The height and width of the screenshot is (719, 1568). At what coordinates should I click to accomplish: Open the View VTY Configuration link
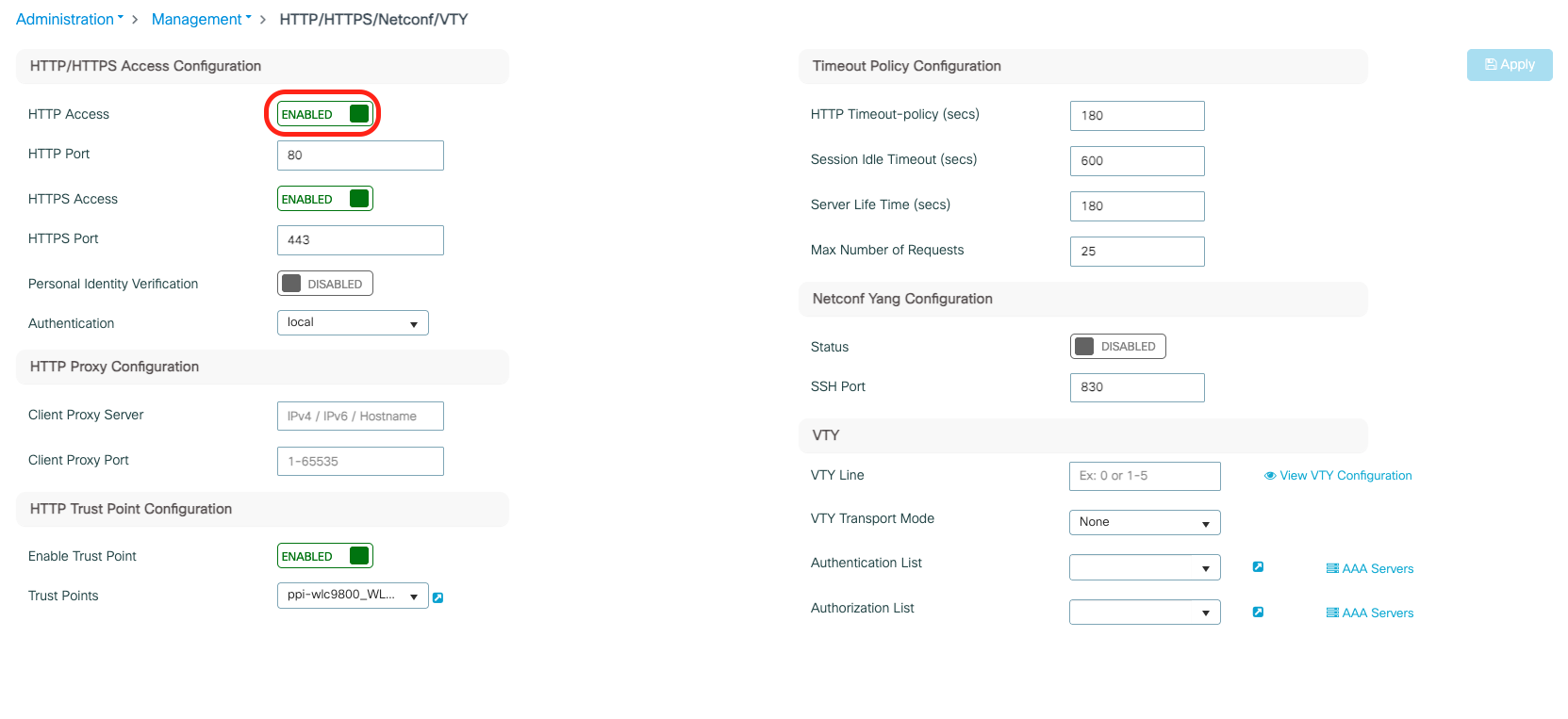point(1345,476)
